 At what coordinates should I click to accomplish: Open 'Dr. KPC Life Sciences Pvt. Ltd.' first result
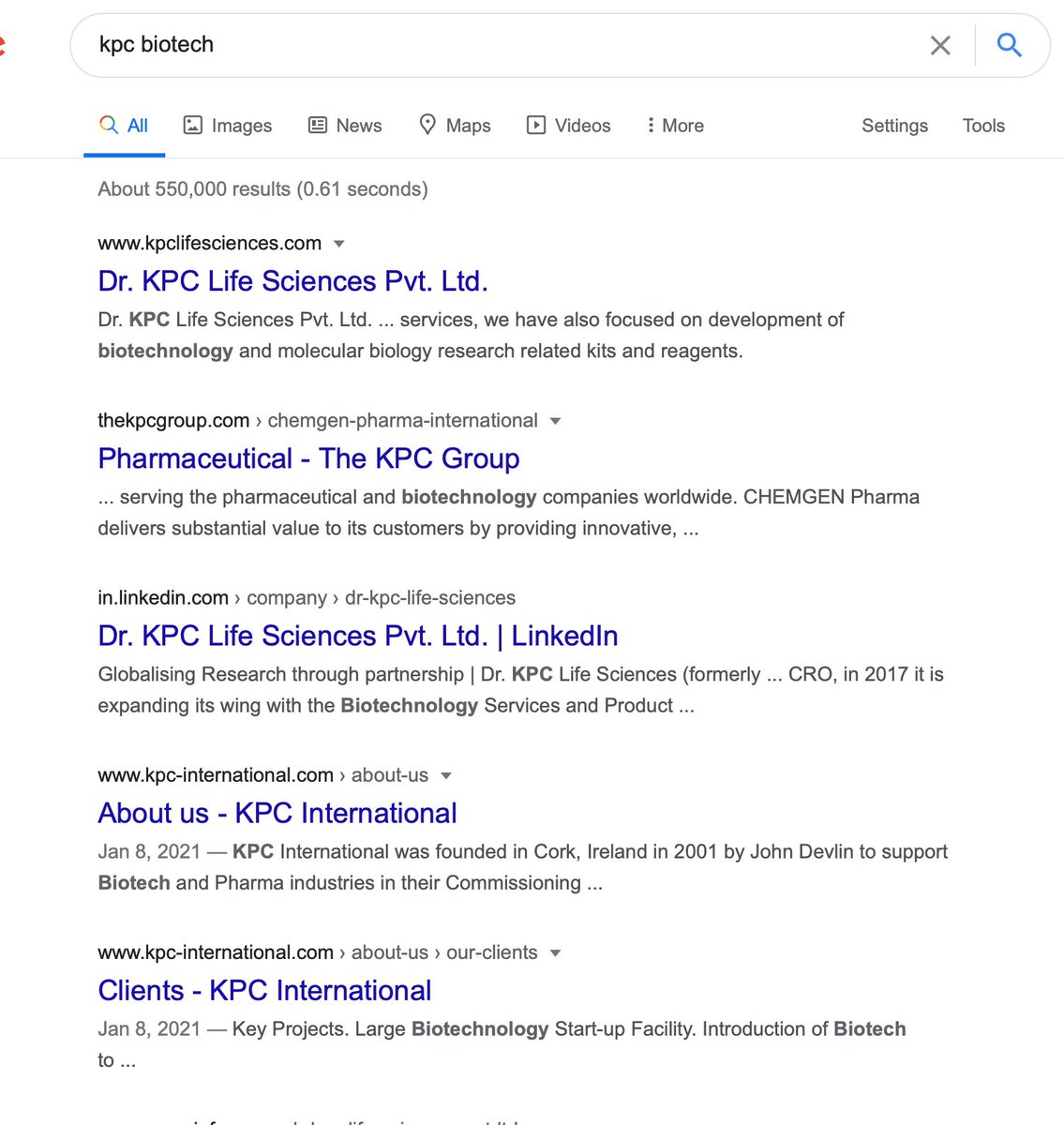(292, 281)
